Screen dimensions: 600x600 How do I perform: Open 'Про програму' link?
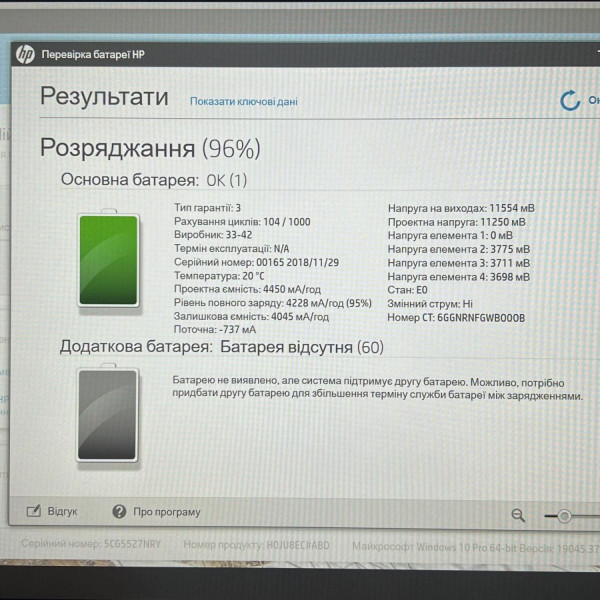pos(167,512)
